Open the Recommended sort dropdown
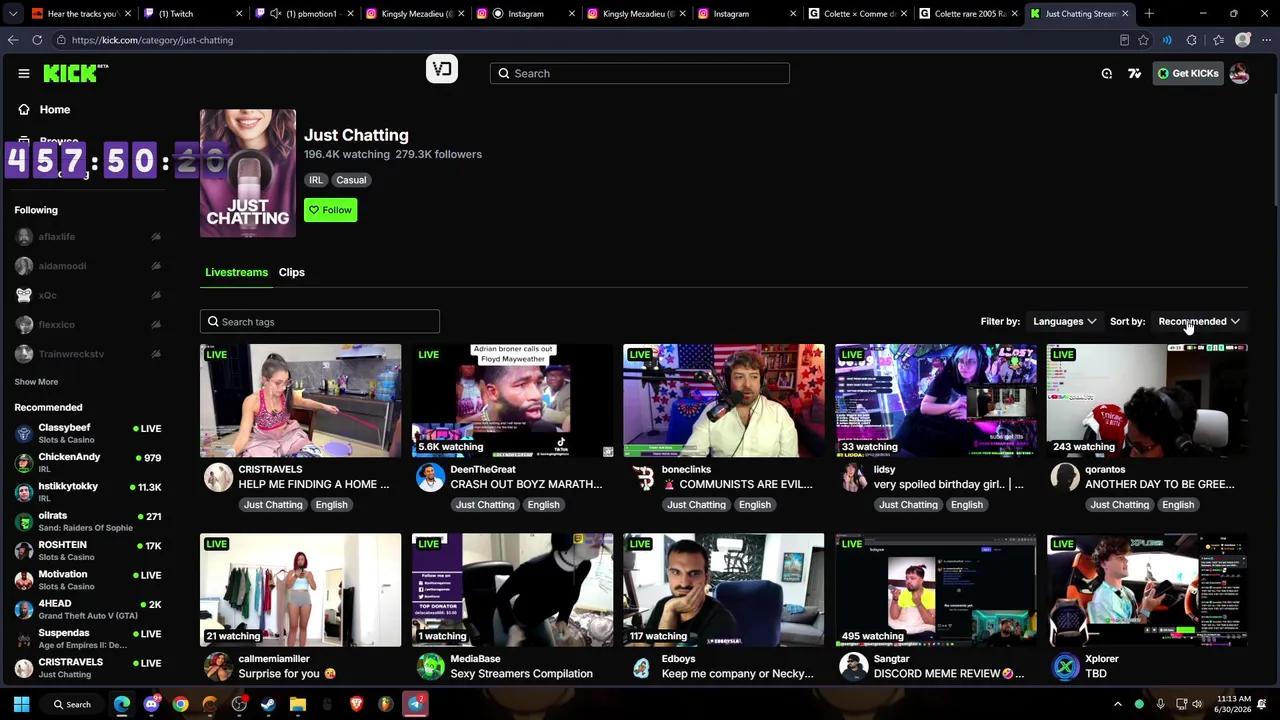 click(x=1198, y=321)
